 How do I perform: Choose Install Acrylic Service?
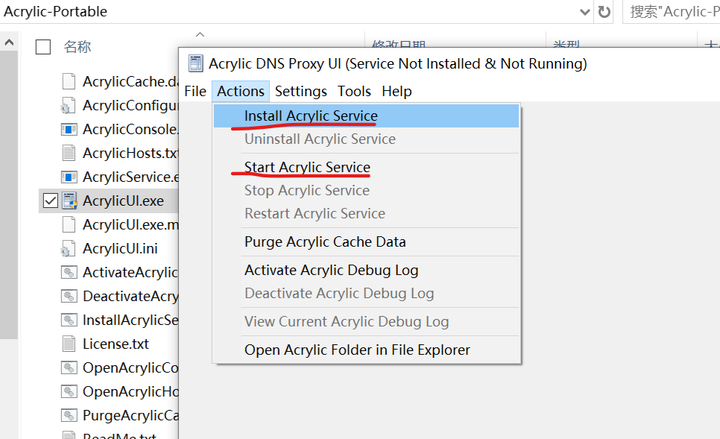pyautogui.click(x=311, y=116)
